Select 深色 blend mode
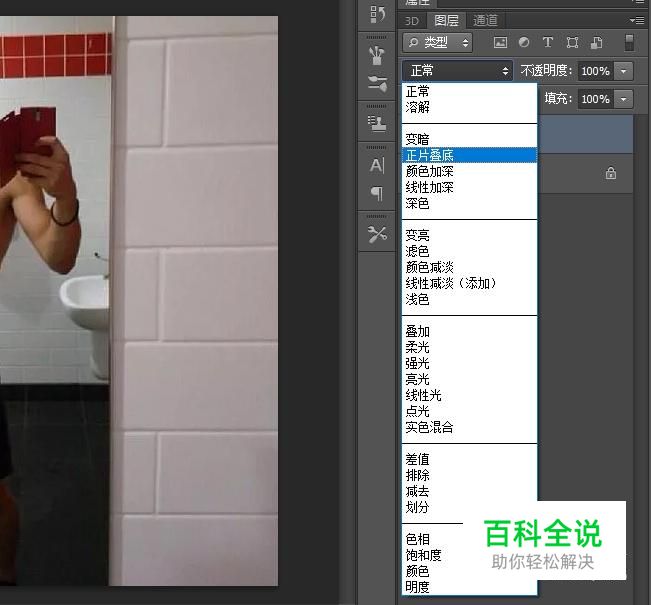Image resolution: width=651 pixels, height=605 pixels. (470, 203)
